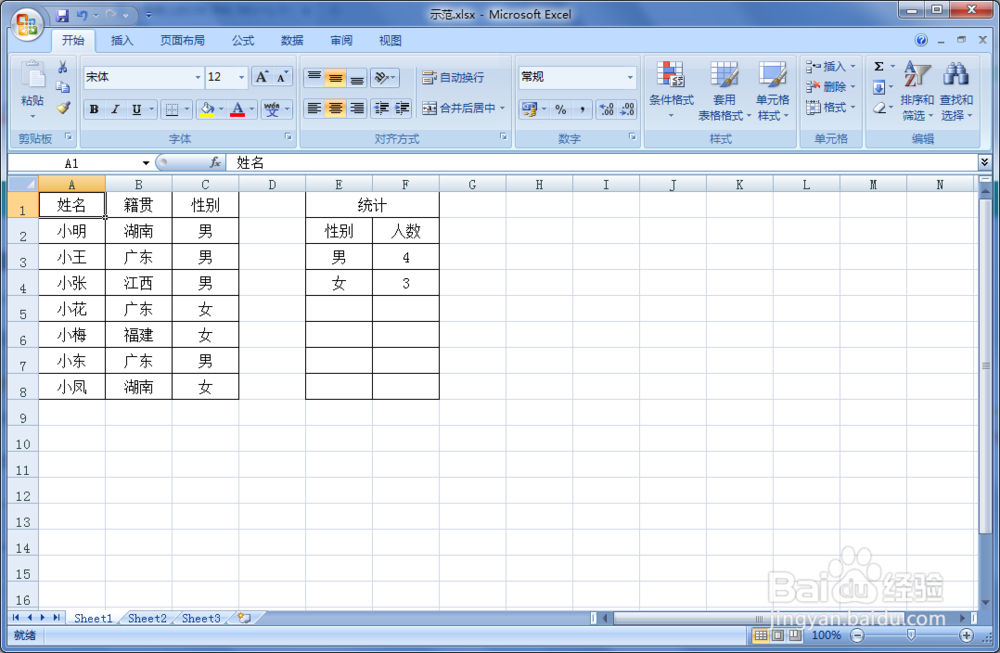This screenshot has height=653, width=1000.
Task: Click the zoom in plus button
Action: 966,635
